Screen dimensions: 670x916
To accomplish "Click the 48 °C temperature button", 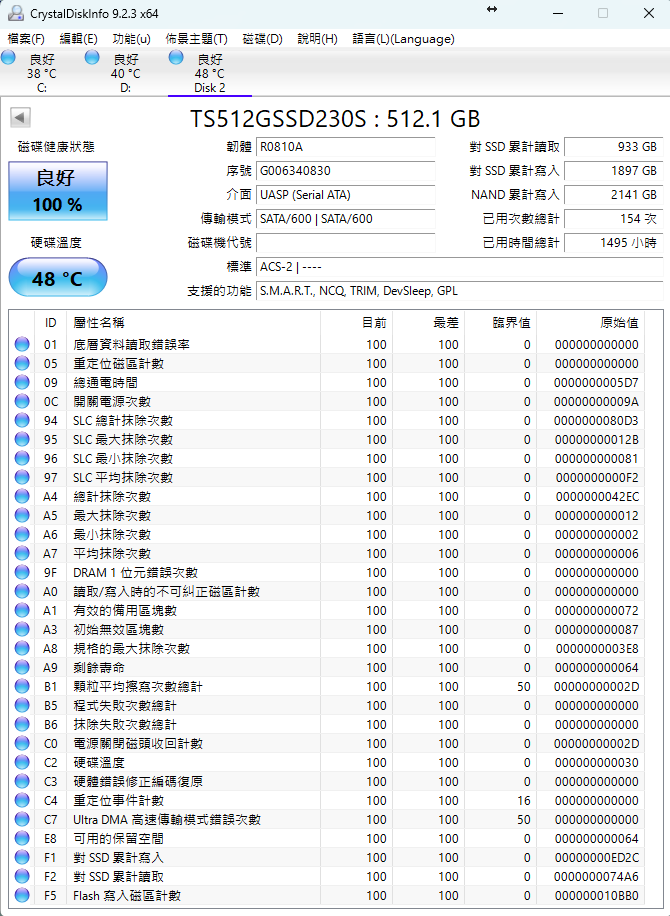I will [x=58, y=278].
